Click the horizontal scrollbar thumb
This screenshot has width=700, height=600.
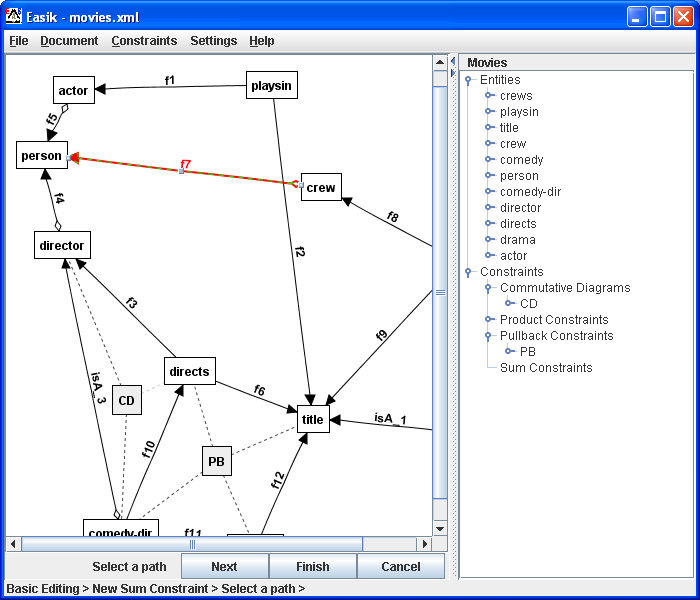[192, 544]
